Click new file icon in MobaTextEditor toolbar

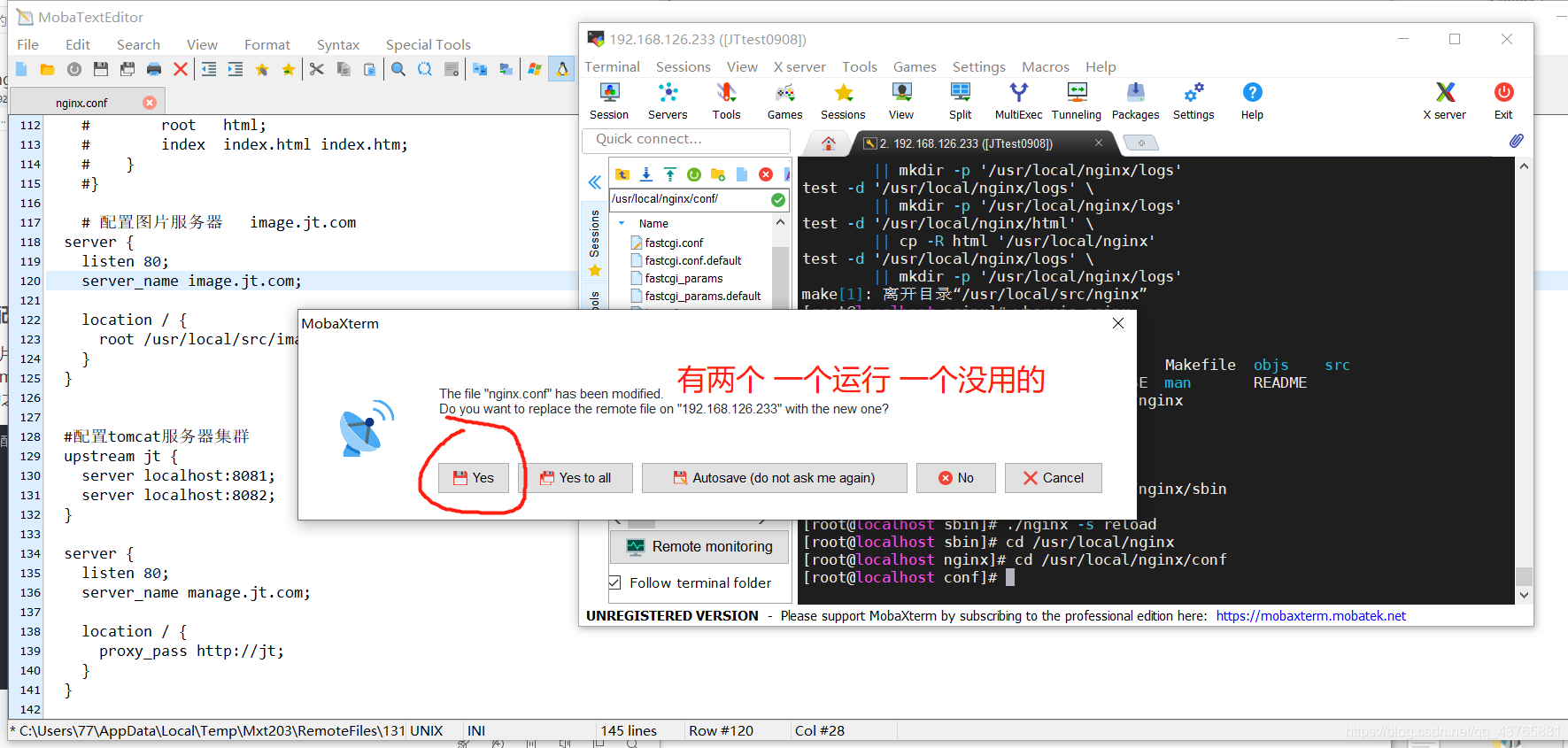pos(21,69)
